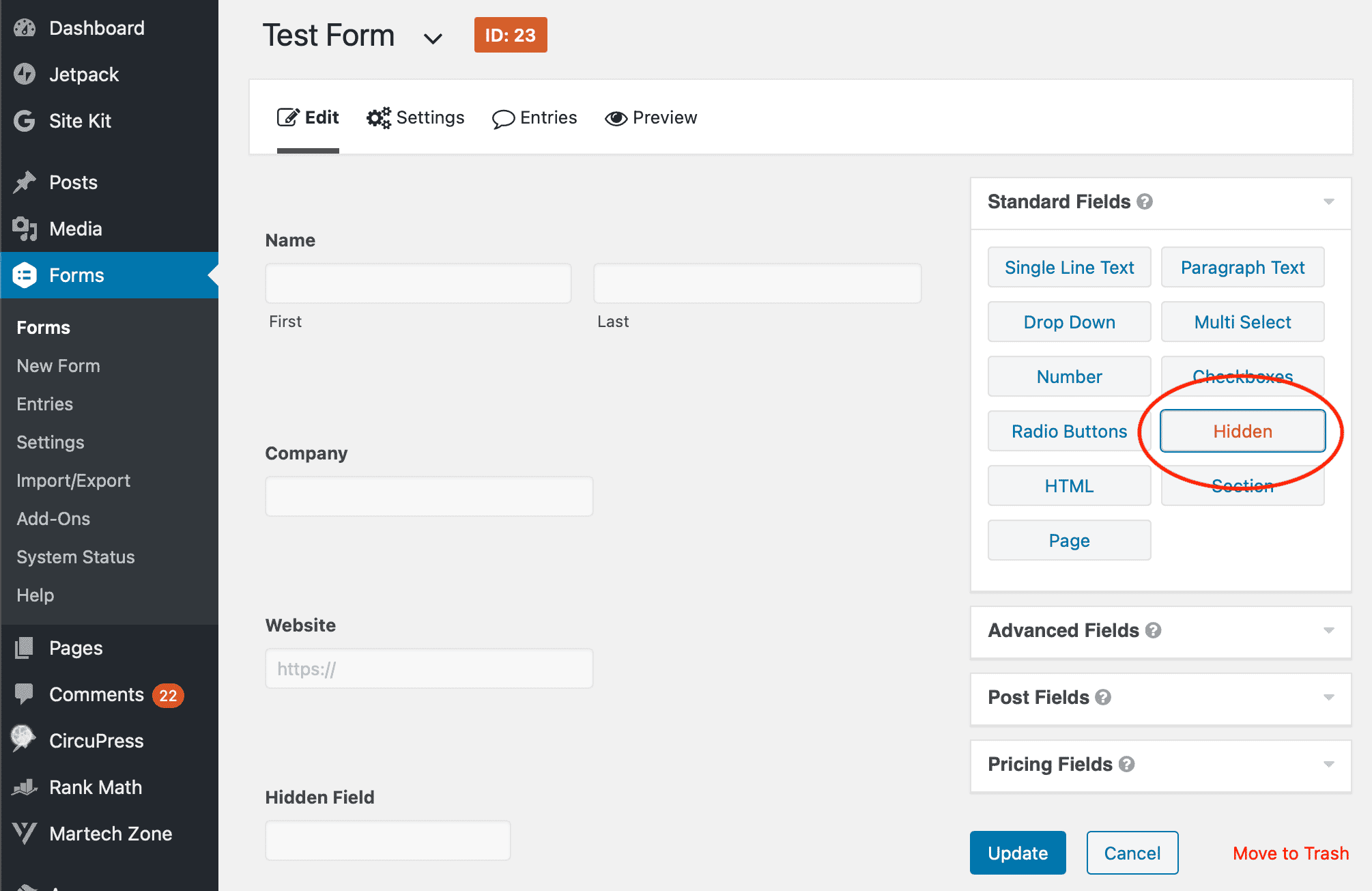
Task: Open New Form in Forms submenu
Action: click(58, 366)
